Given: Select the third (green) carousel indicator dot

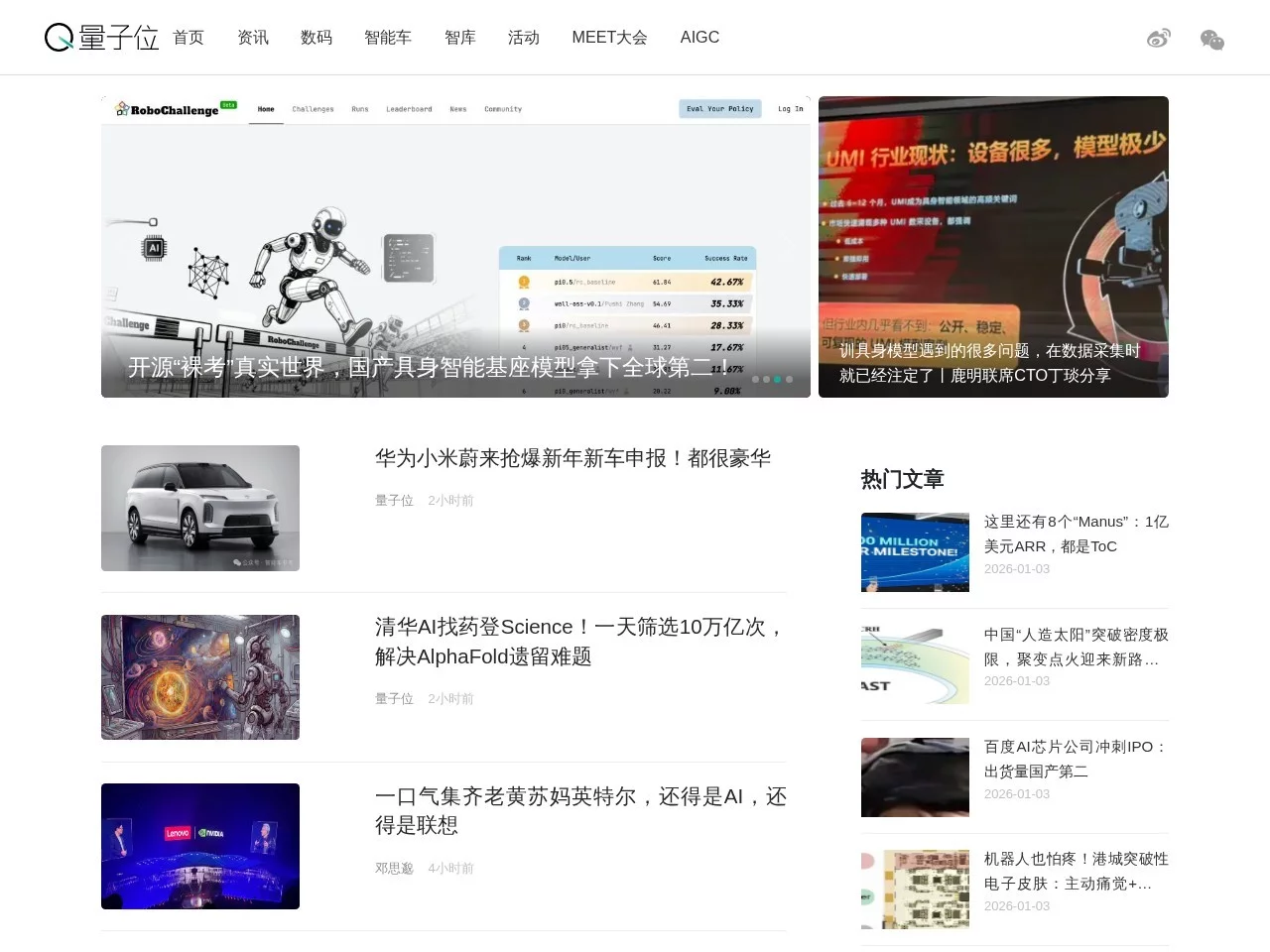Looking at the screenshot, I should pos(778,379).
